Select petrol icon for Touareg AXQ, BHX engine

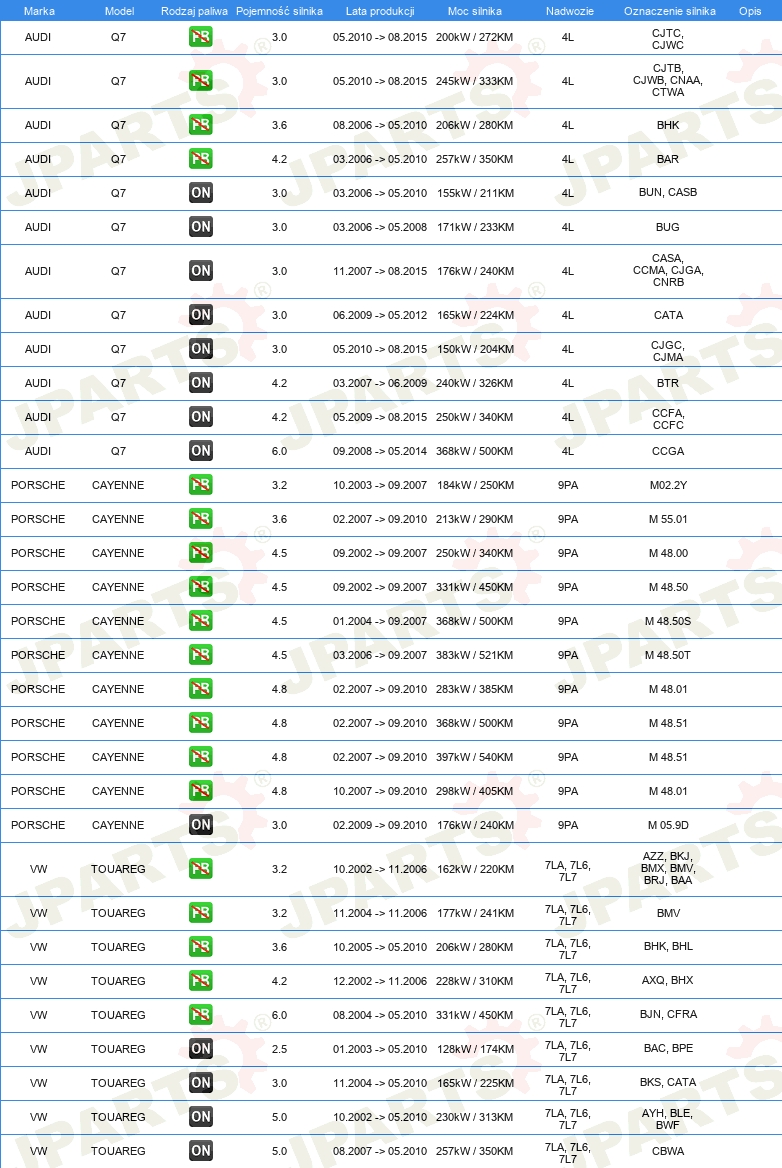200,980
